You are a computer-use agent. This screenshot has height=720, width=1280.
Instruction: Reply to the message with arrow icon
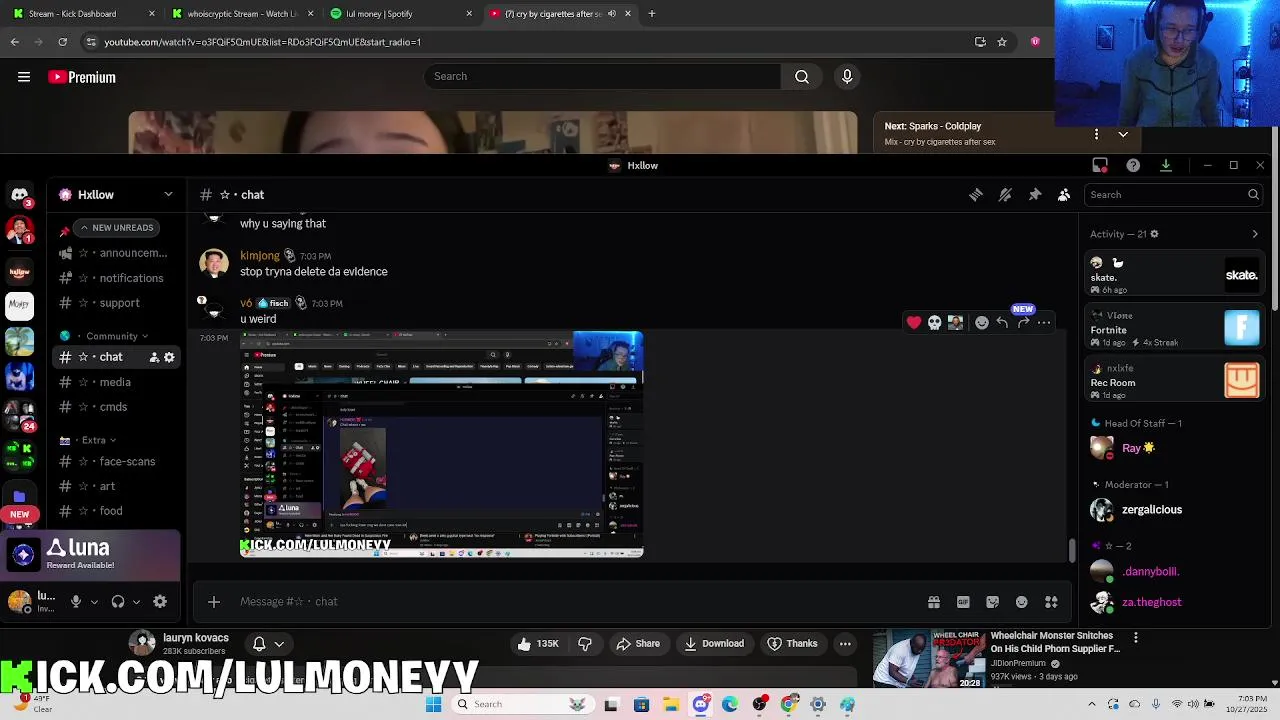(1002, 323)
